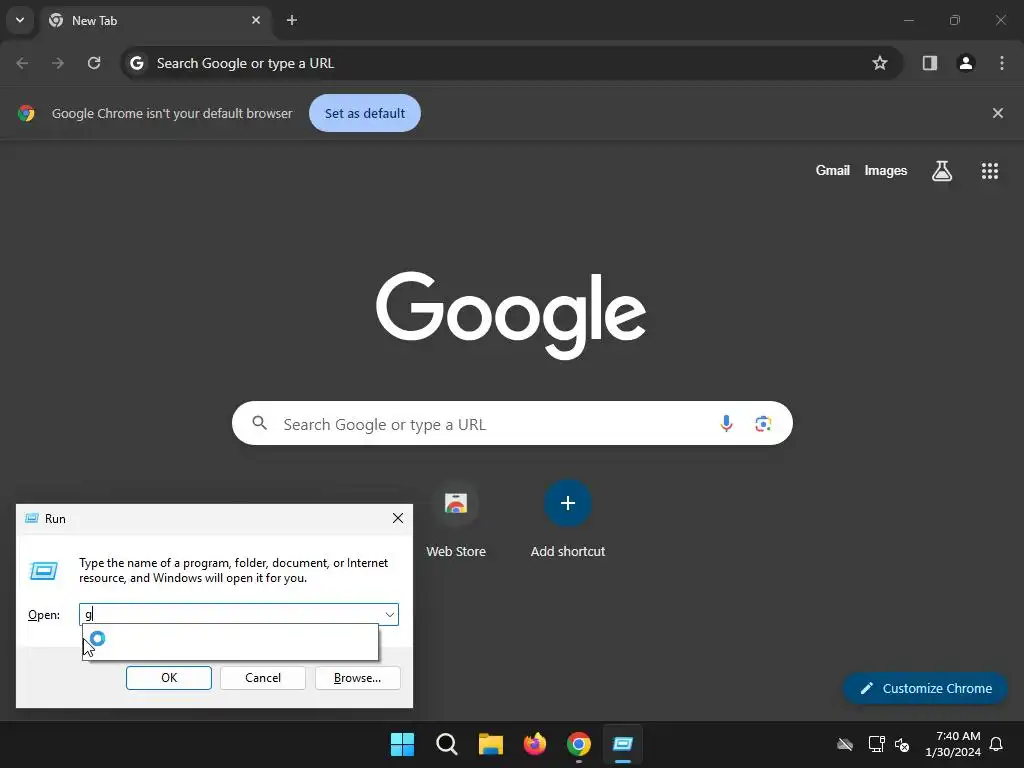Switch to Chrome in the taskbar
Screen dimensions: 1024x768
click(579, 744)
